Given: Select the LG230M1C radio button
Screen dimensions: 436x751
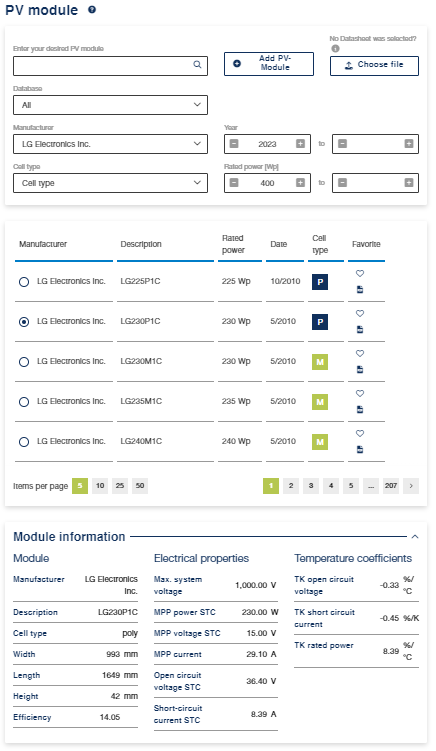Looking at the screenshot, I should pyautogui.click(x=24, y=362).
